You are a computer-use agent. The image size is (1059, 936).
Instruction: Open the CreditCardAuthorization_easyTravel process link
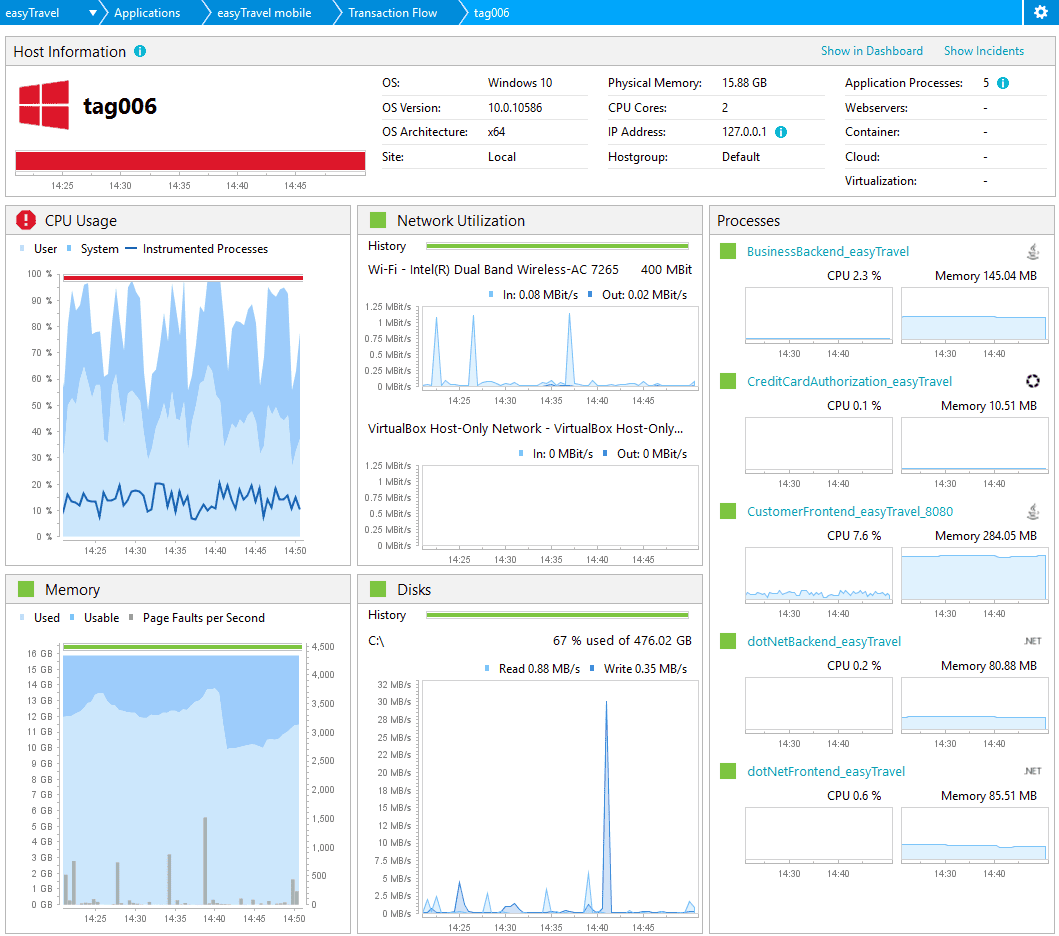[x=849, y=382]
